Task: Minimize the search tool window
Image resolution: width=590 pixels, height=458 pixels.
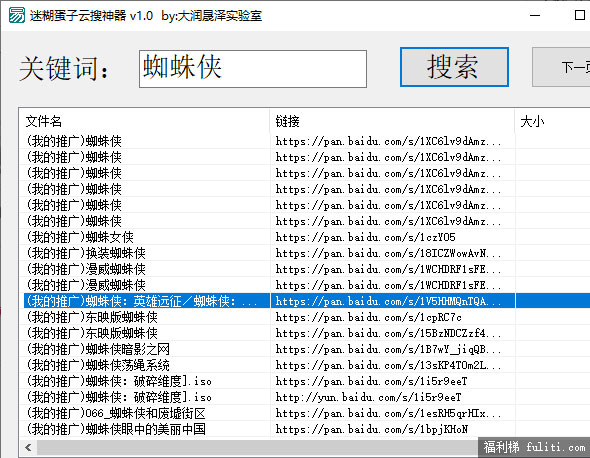Action: point(535,15)
